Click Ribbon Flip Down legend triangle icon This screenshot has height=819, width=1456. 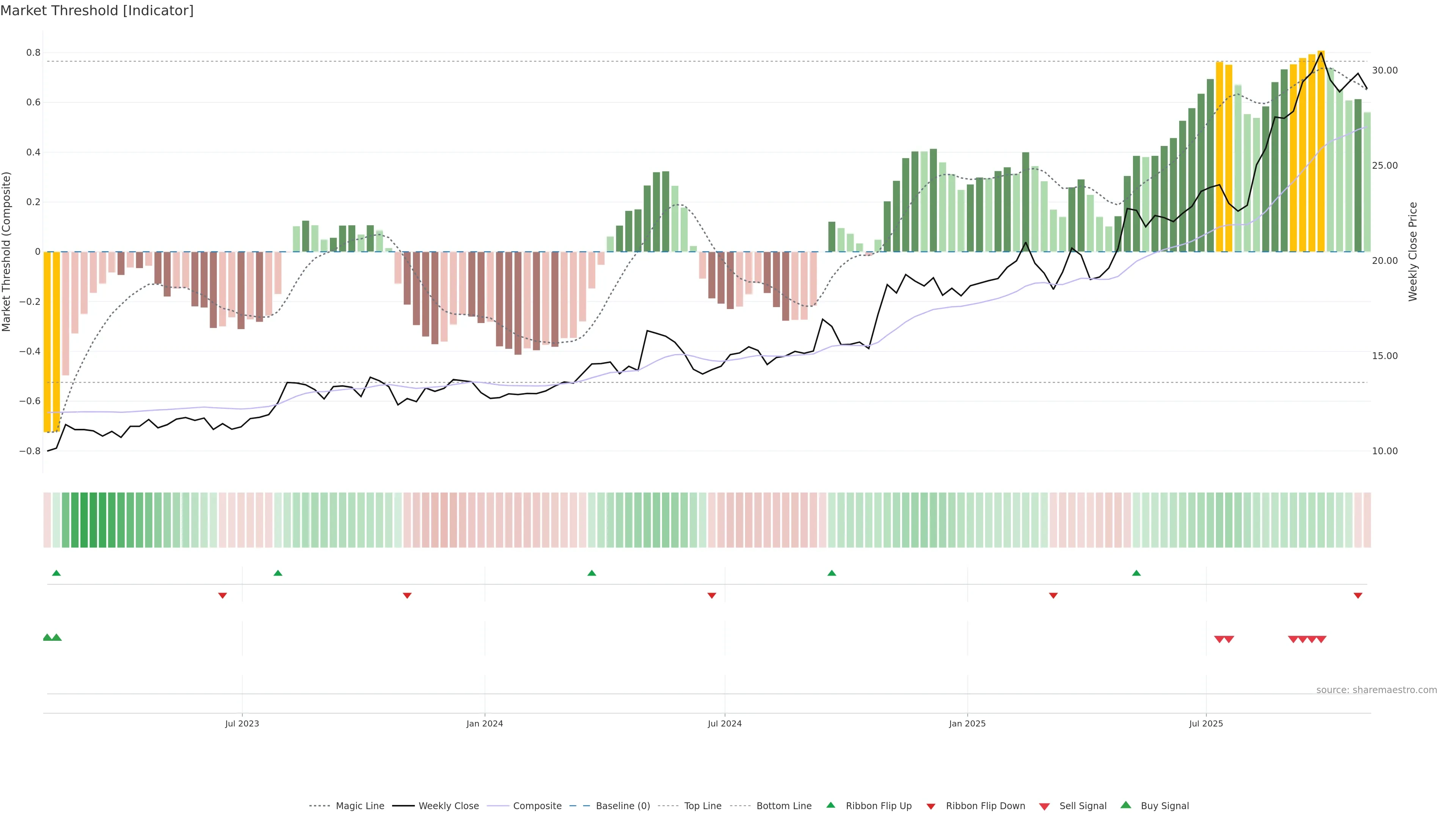(931, 806)
